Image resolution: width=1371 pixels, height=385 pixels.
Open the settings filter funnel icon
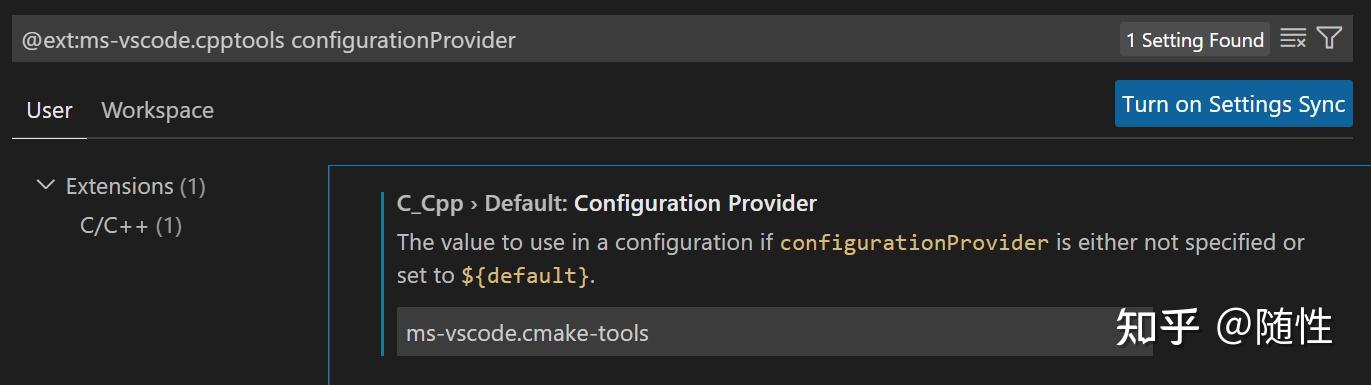[1329, 39]
